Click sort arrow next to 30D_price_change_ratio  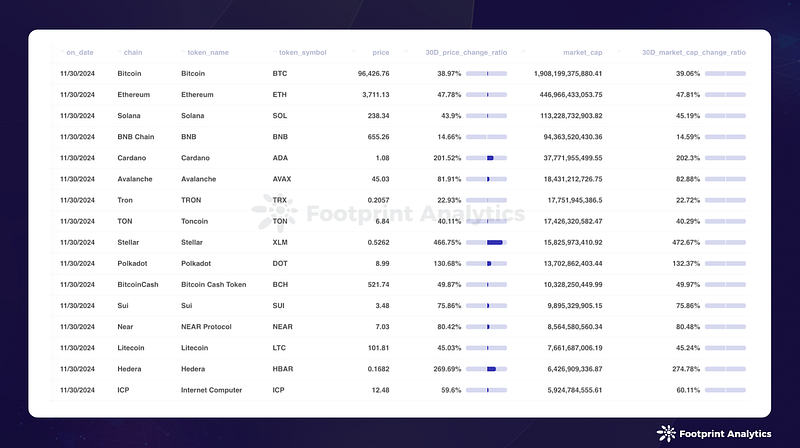click(x=406, y=52)
